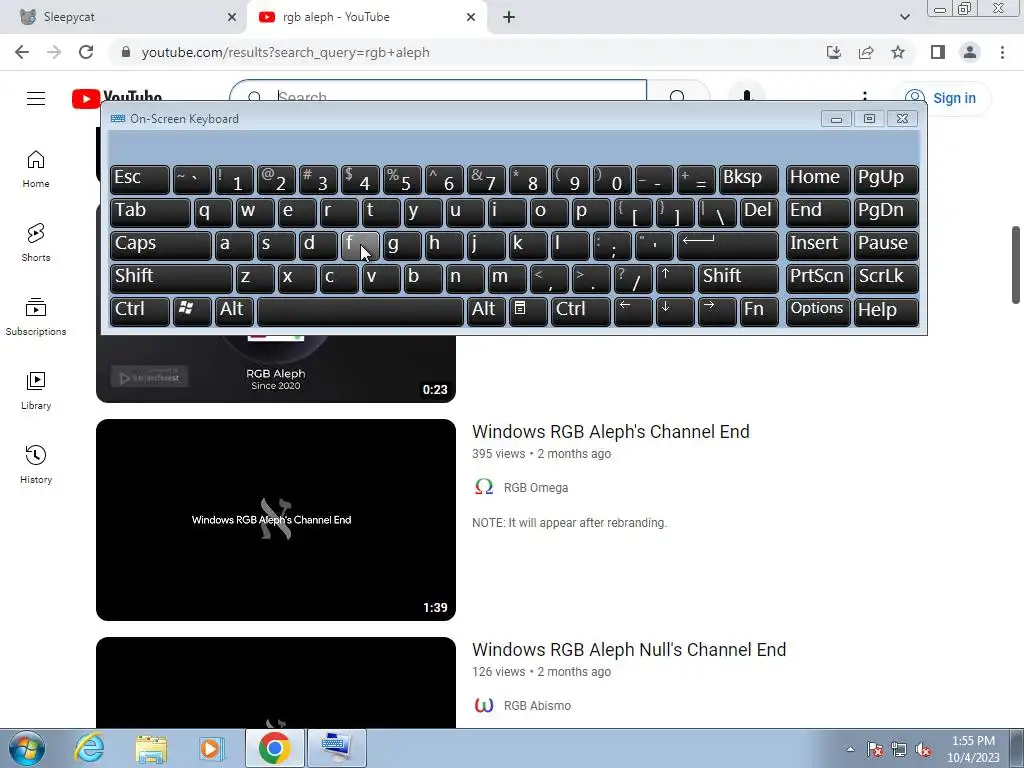Click the page vertical scrollbar thumb
The height and width of the screenshot is (768, 1024).
pos(1016,264)
